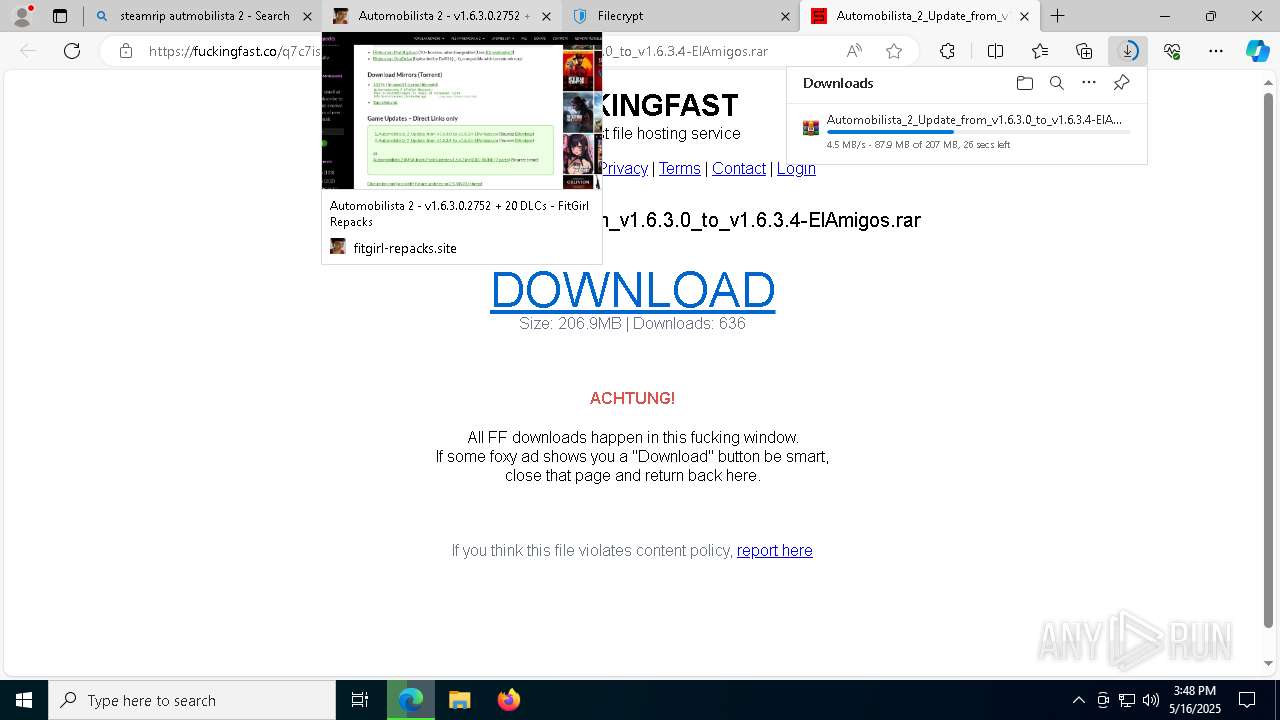Open the Collections icon
The image size is (1280, 720).
1084,51
